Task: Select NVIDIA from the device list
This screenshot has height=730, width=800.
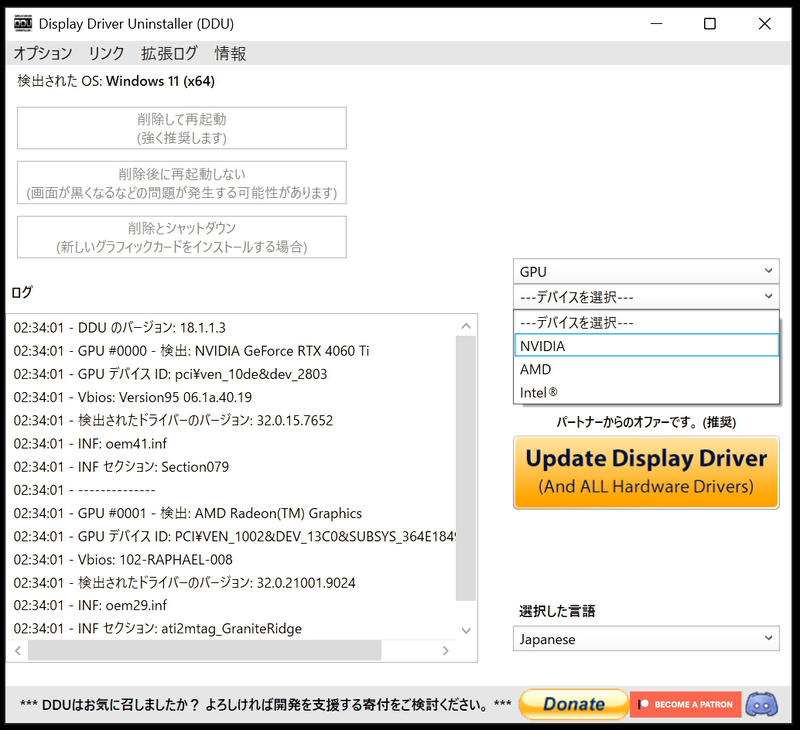Action: point(647,346)
